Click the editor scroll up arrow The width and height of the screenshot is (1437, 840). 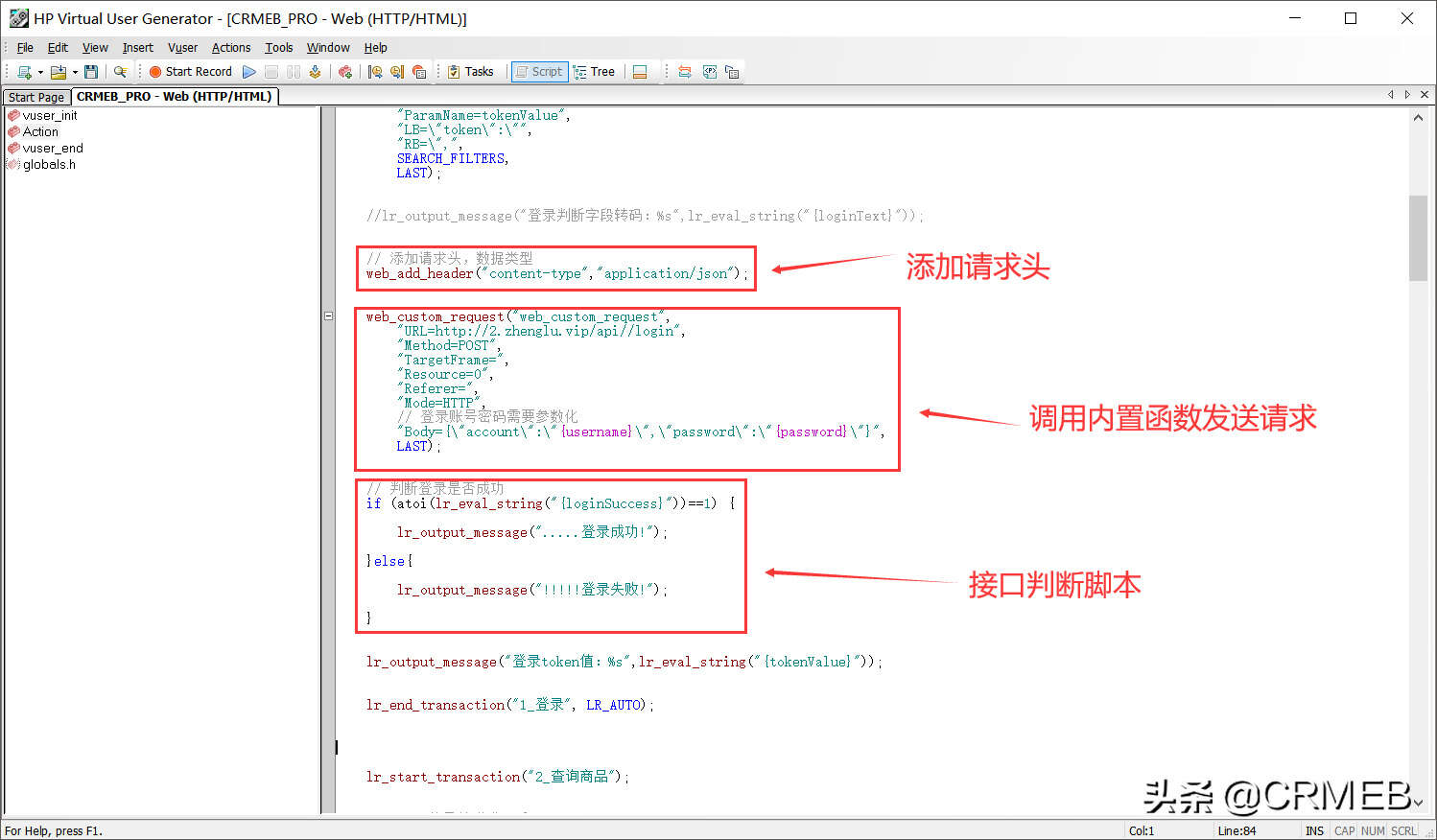click(x=1418, y=117)
